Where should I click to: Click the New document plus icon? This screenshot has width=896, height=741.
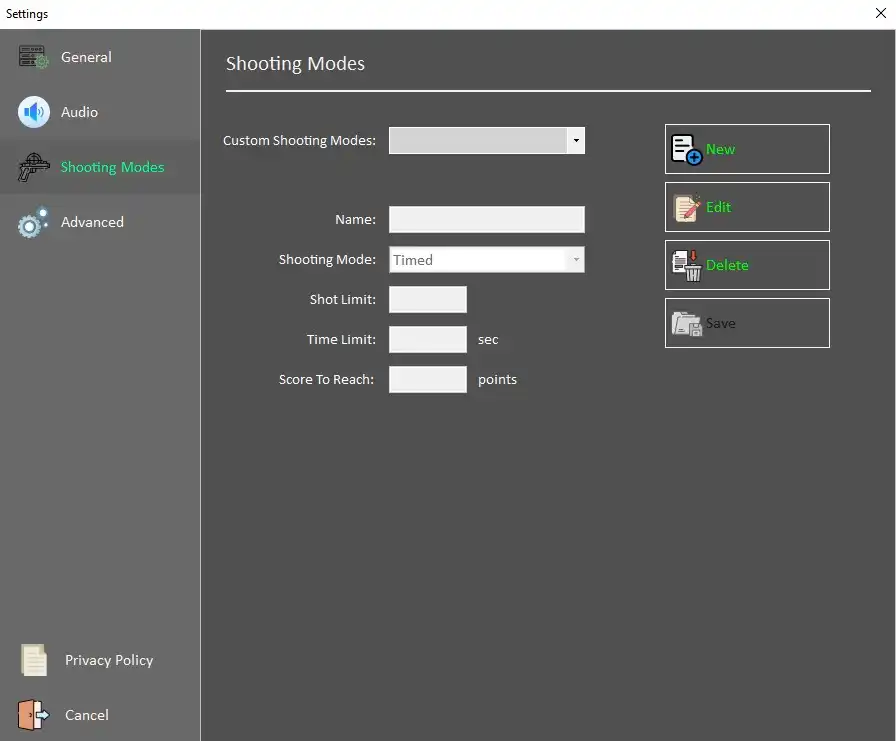(x=686, y=149)
